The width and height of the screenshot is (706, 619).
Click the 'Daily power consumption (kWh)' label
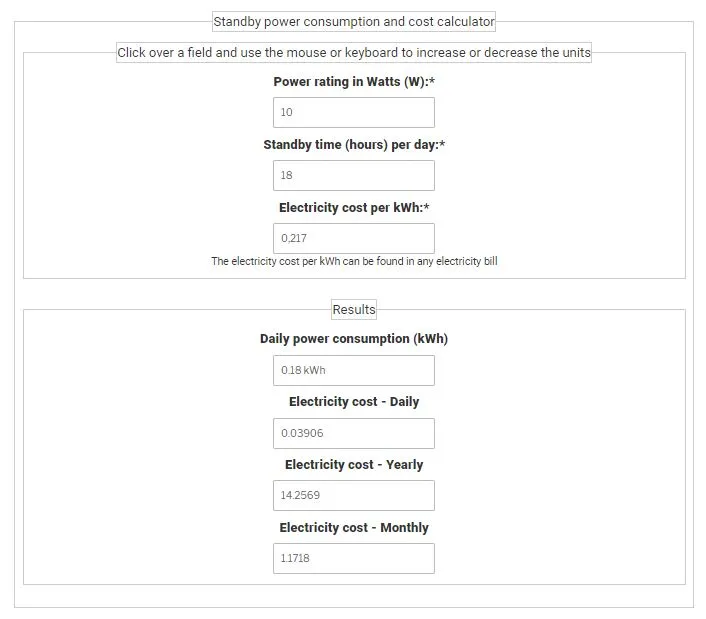click(354, 339)
